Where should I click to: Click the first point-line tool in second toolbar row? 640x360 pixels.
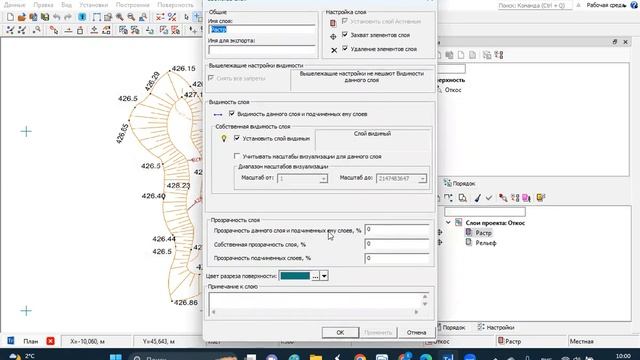pos(10,30)
